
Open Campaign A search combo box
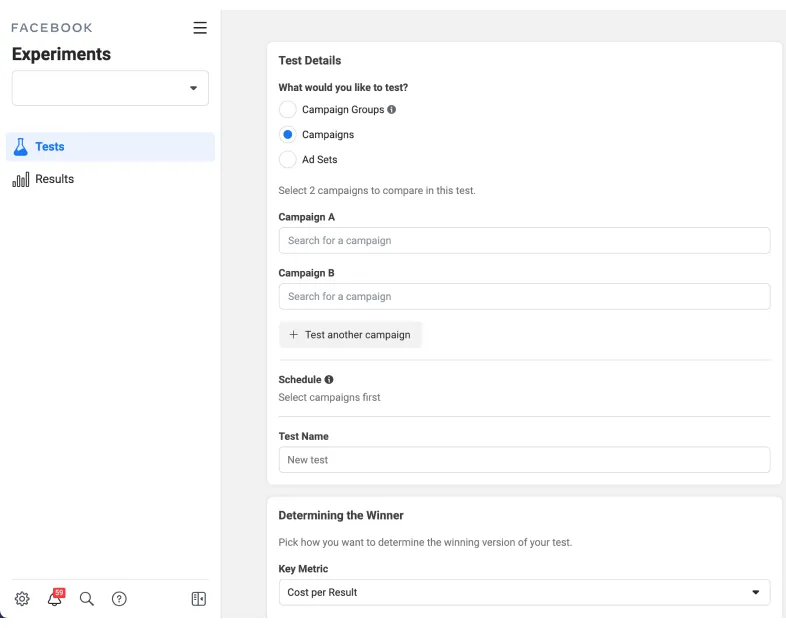point(524,241)
